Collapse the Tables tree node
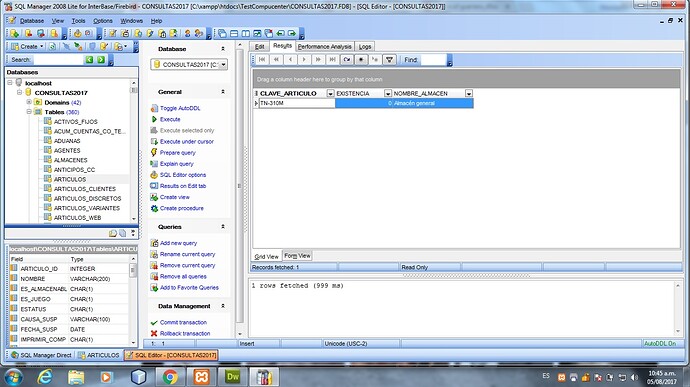This screenshot has height=387, width=690. click(x=29, y=112)
